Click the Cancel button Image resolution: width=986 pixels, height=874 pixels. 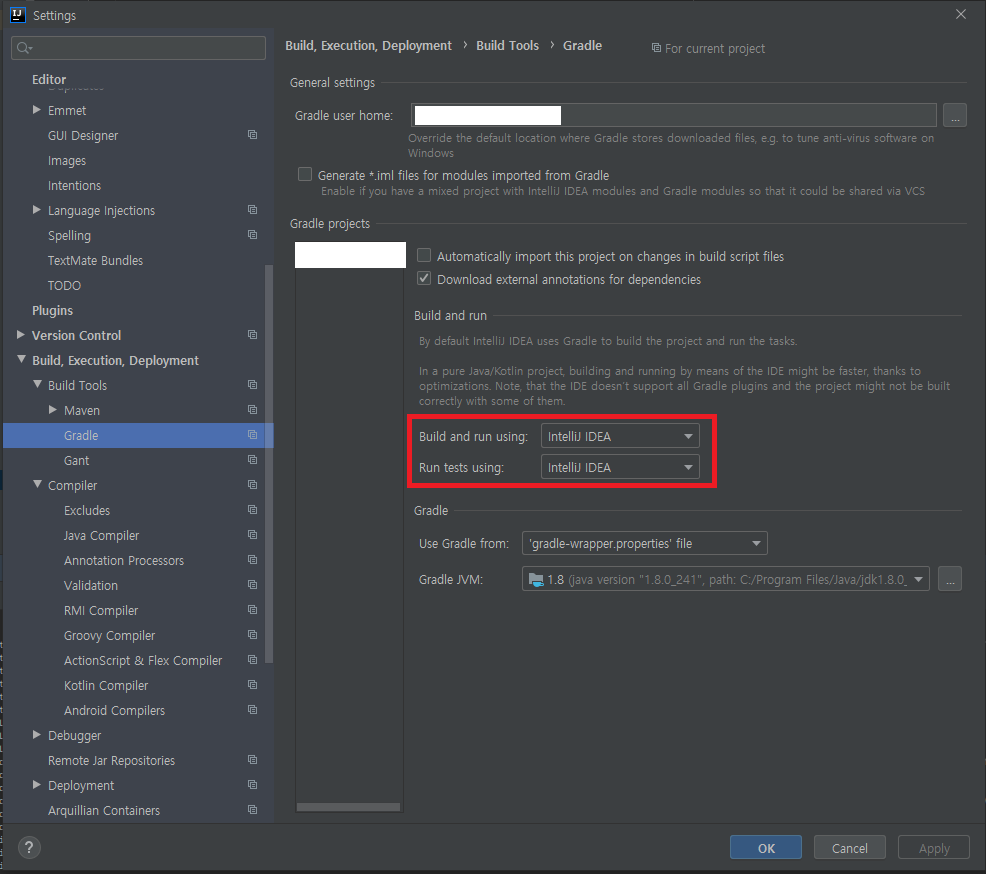(850, 848)
